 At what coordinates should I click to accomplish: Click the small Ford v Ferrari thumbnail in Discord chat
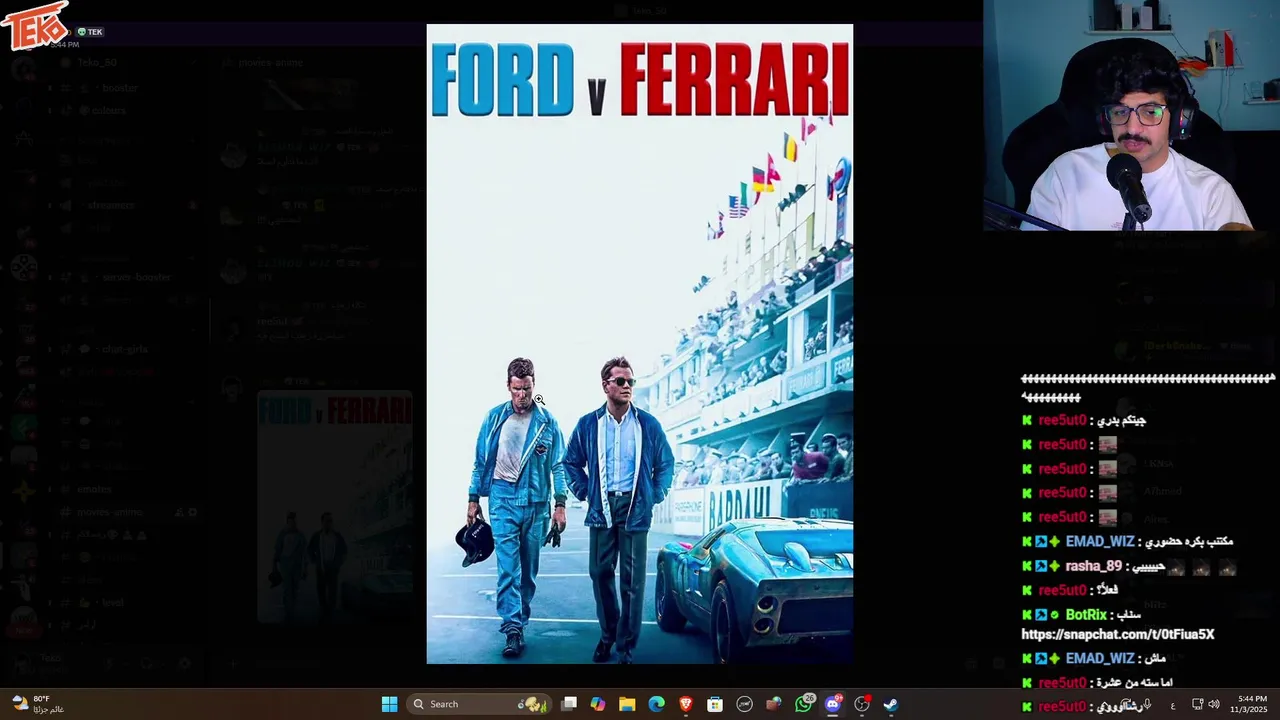click(335, 507)
